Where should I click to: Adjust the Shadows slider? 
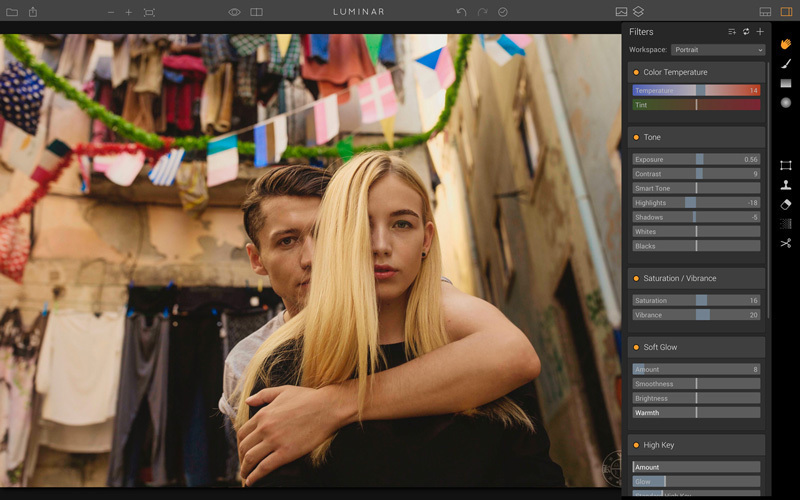tap(696, 217)
